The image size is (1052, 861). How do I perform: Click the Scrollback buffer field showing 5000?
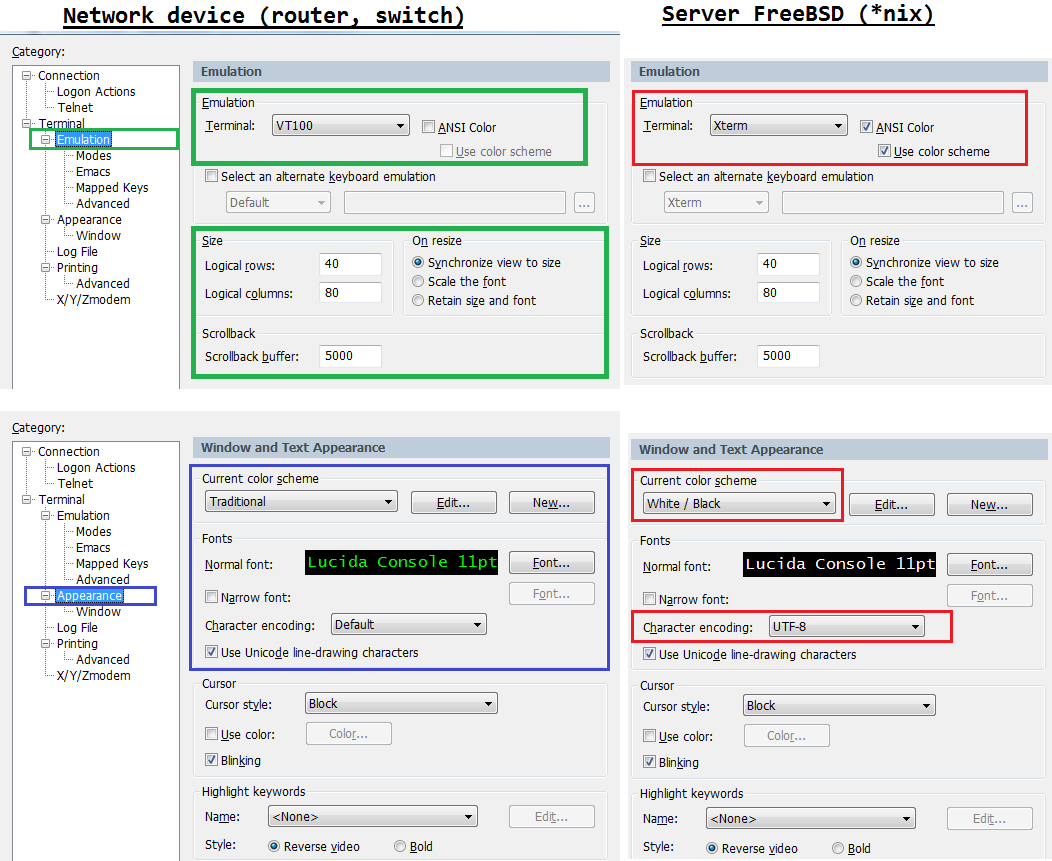tap(350, 355)
